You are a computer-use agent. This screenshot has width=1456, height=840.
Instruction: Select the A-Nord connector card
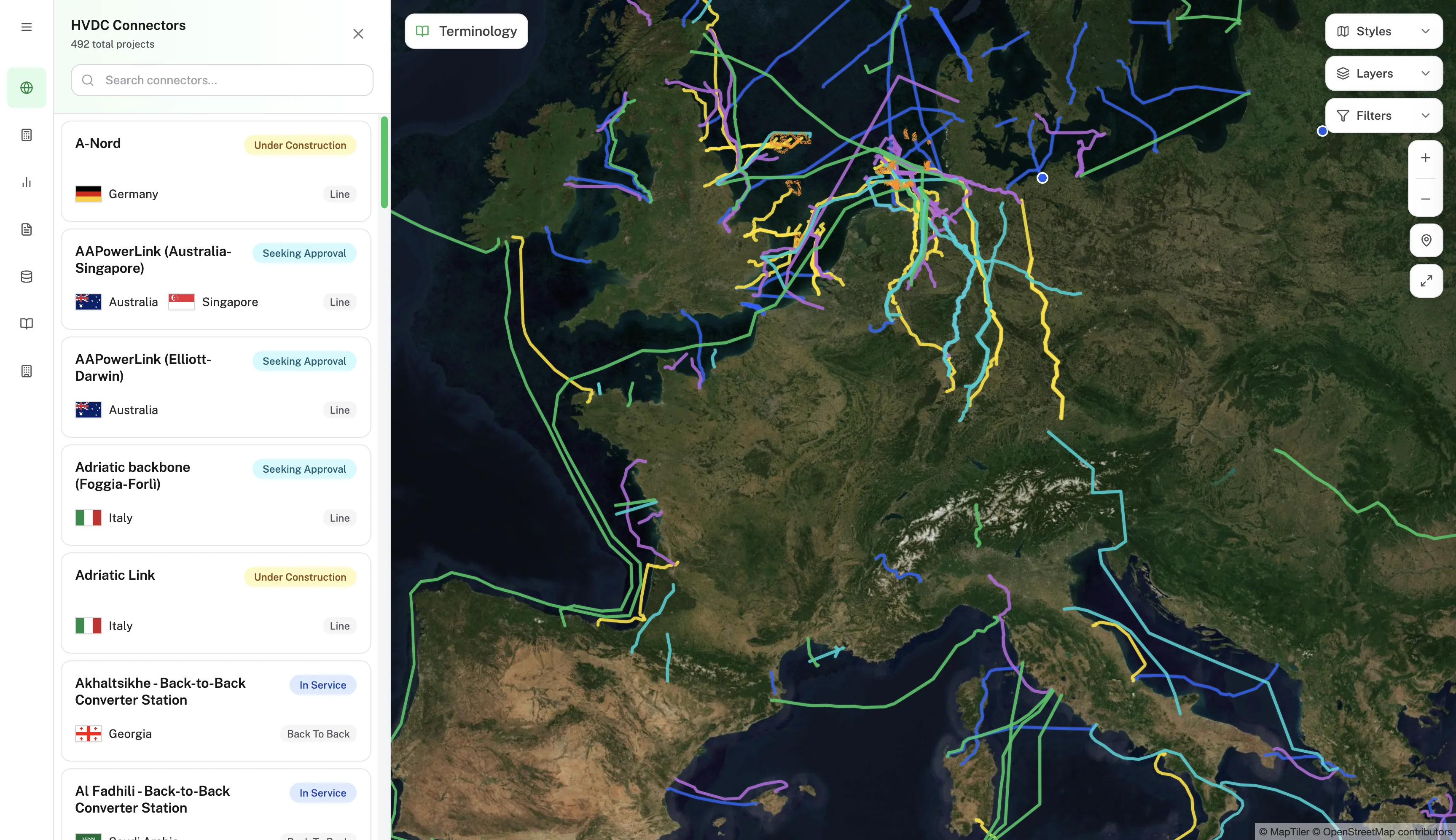[216, 171]
